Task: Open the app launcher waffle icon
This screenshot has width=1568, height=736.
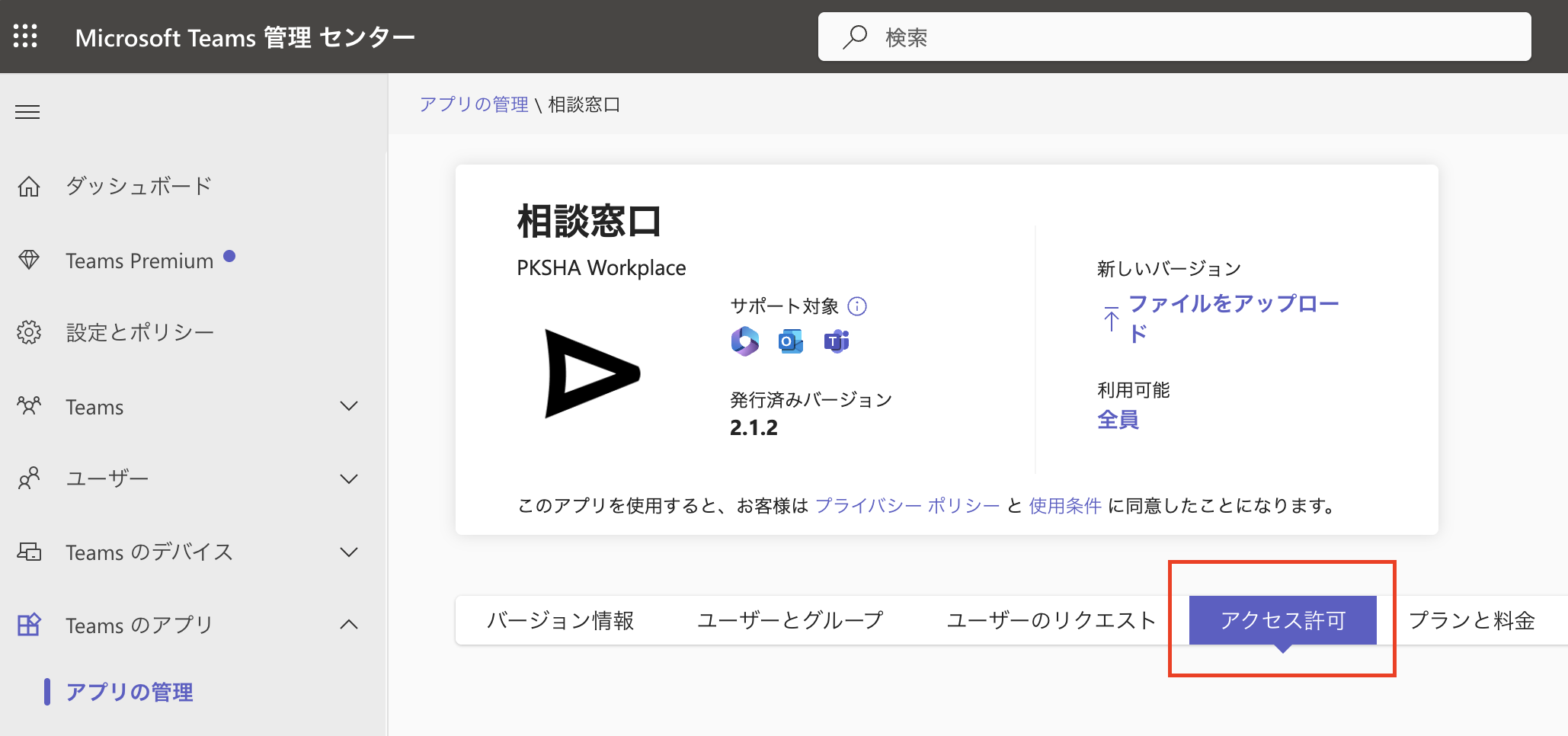Action: [x=25, y=36]
